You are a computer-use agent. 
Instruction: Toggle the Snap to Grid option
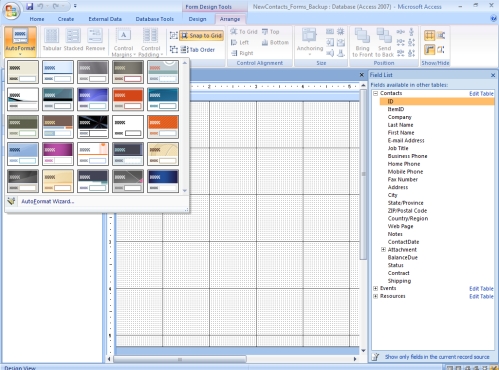(201, 35)
